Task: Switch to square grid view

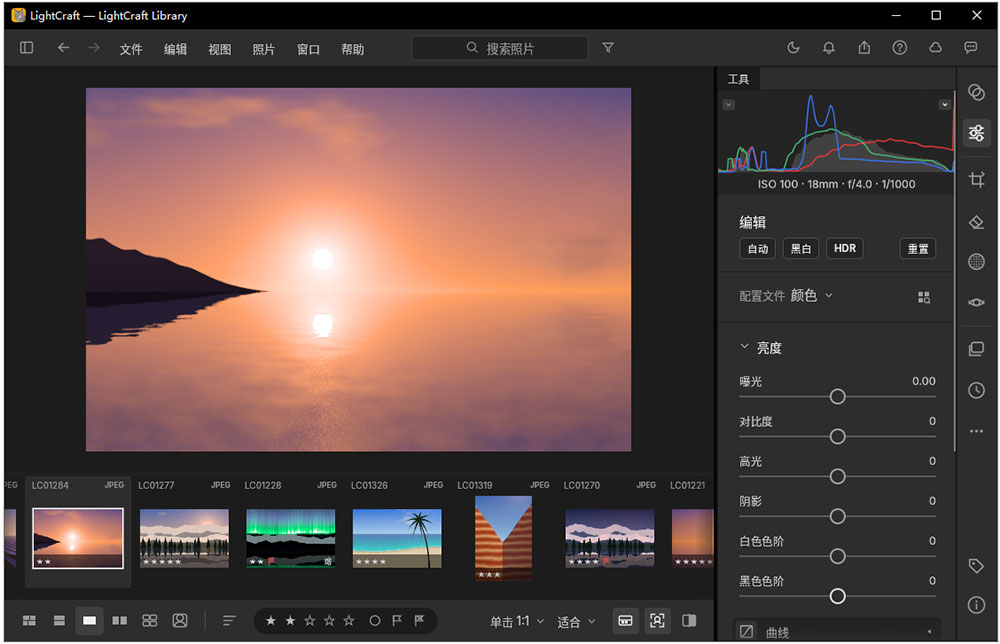Action: click(59, 620)
